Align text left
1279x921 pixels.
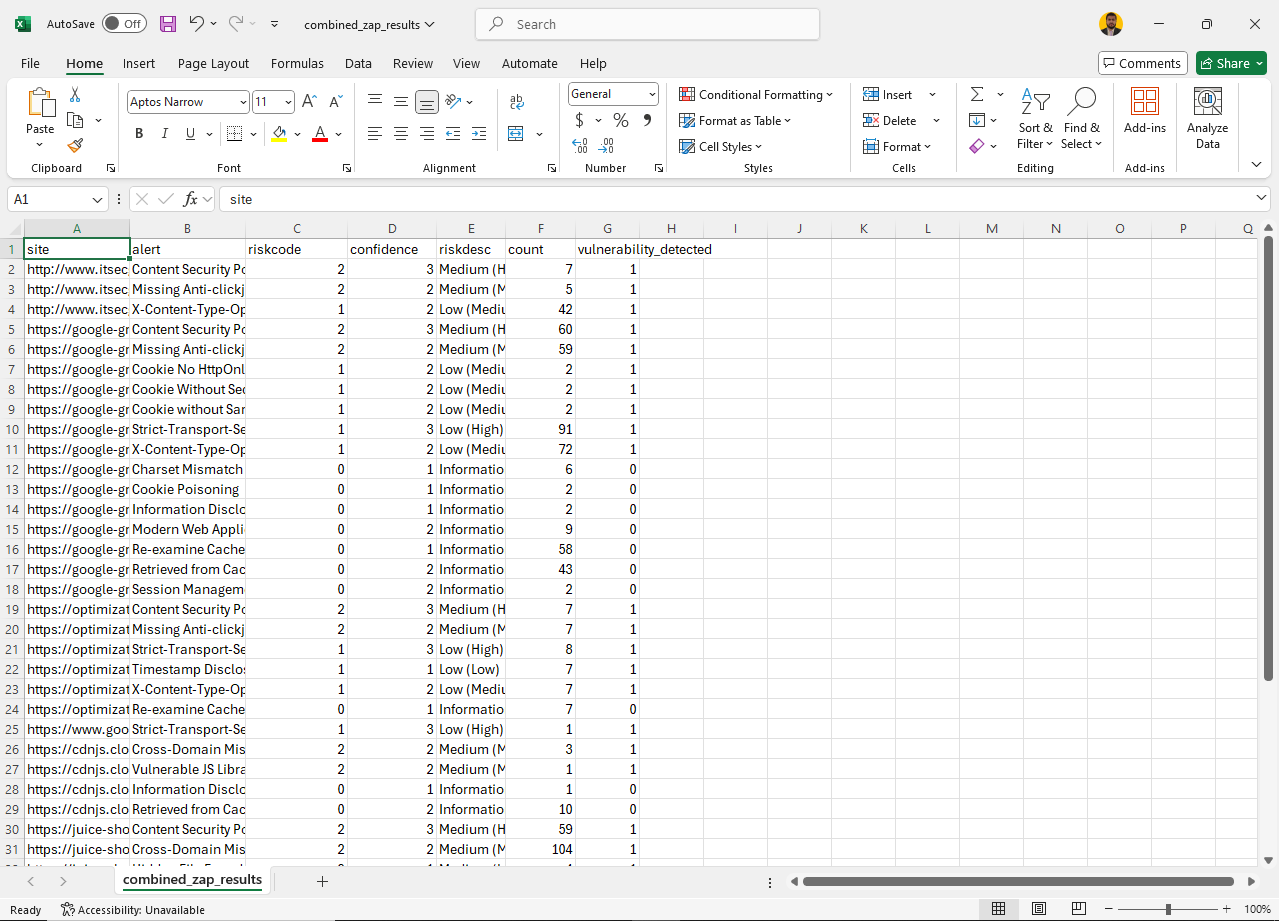click(x=375, y=133)
